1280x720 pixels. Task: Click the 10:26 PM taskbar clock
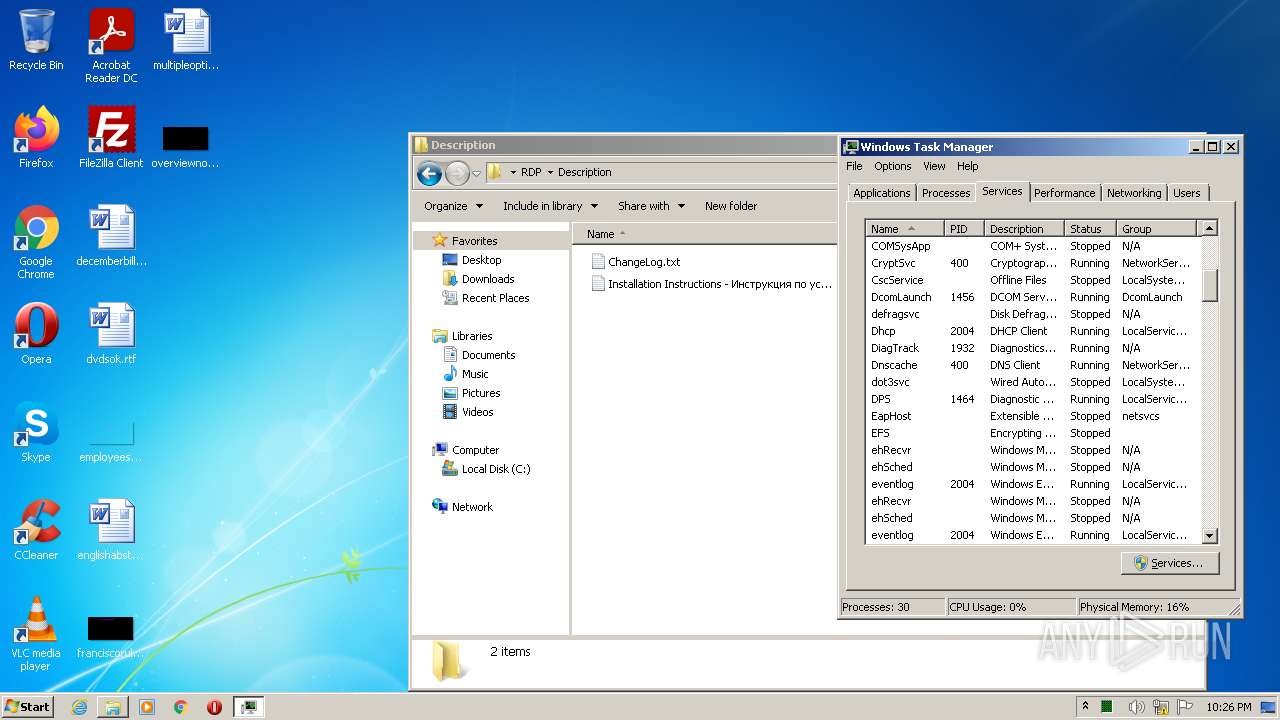point(1228,707)
